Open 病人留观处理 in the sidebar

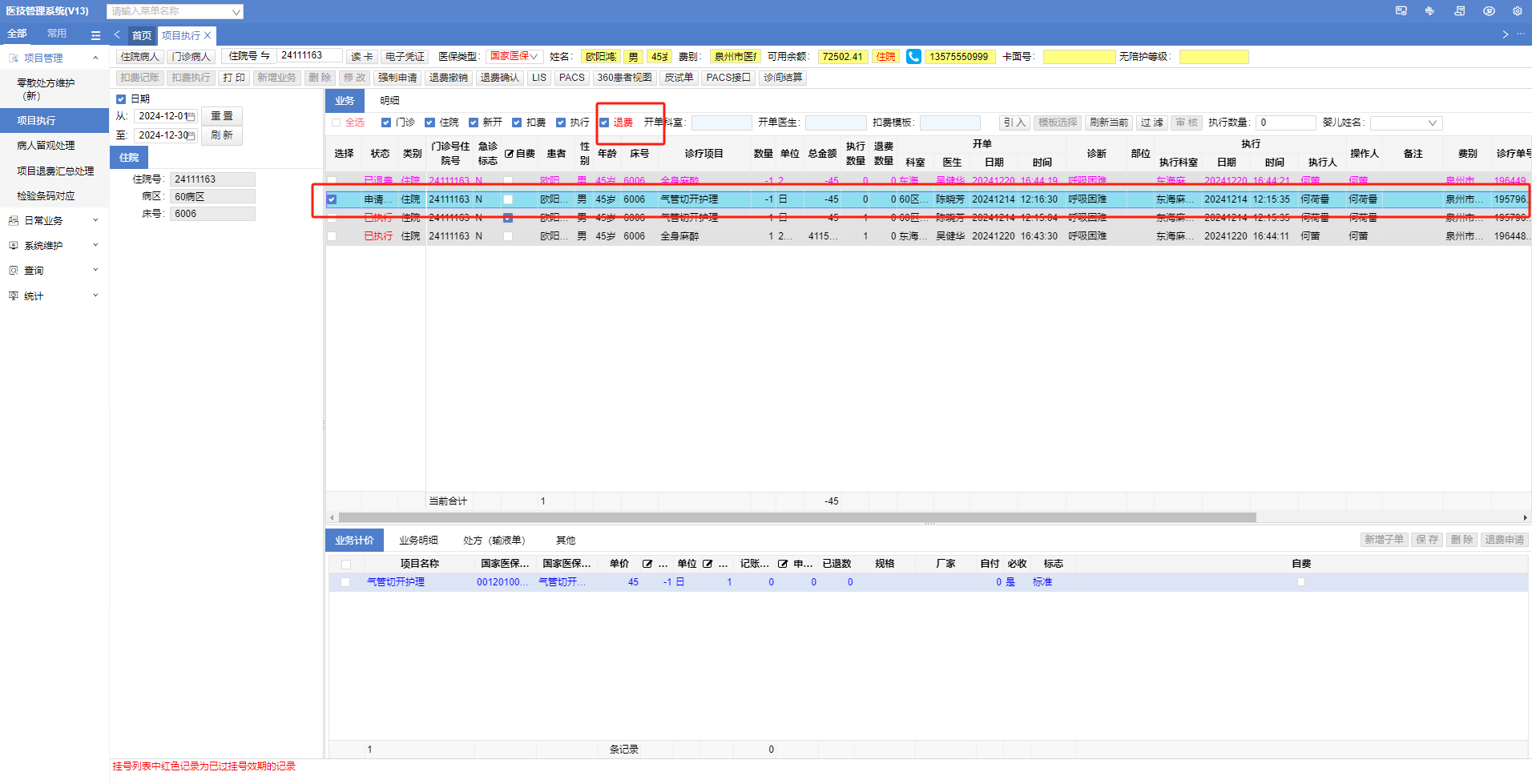coord(46,146)
